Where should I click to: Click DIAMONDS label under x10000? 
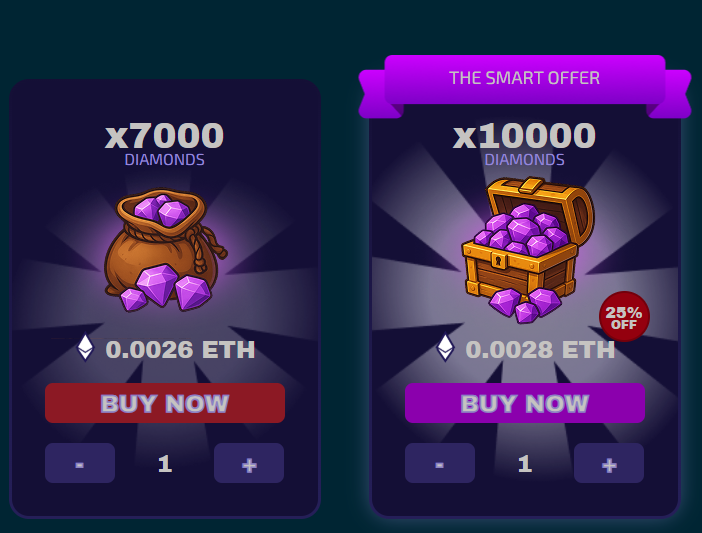coord(524,160)
